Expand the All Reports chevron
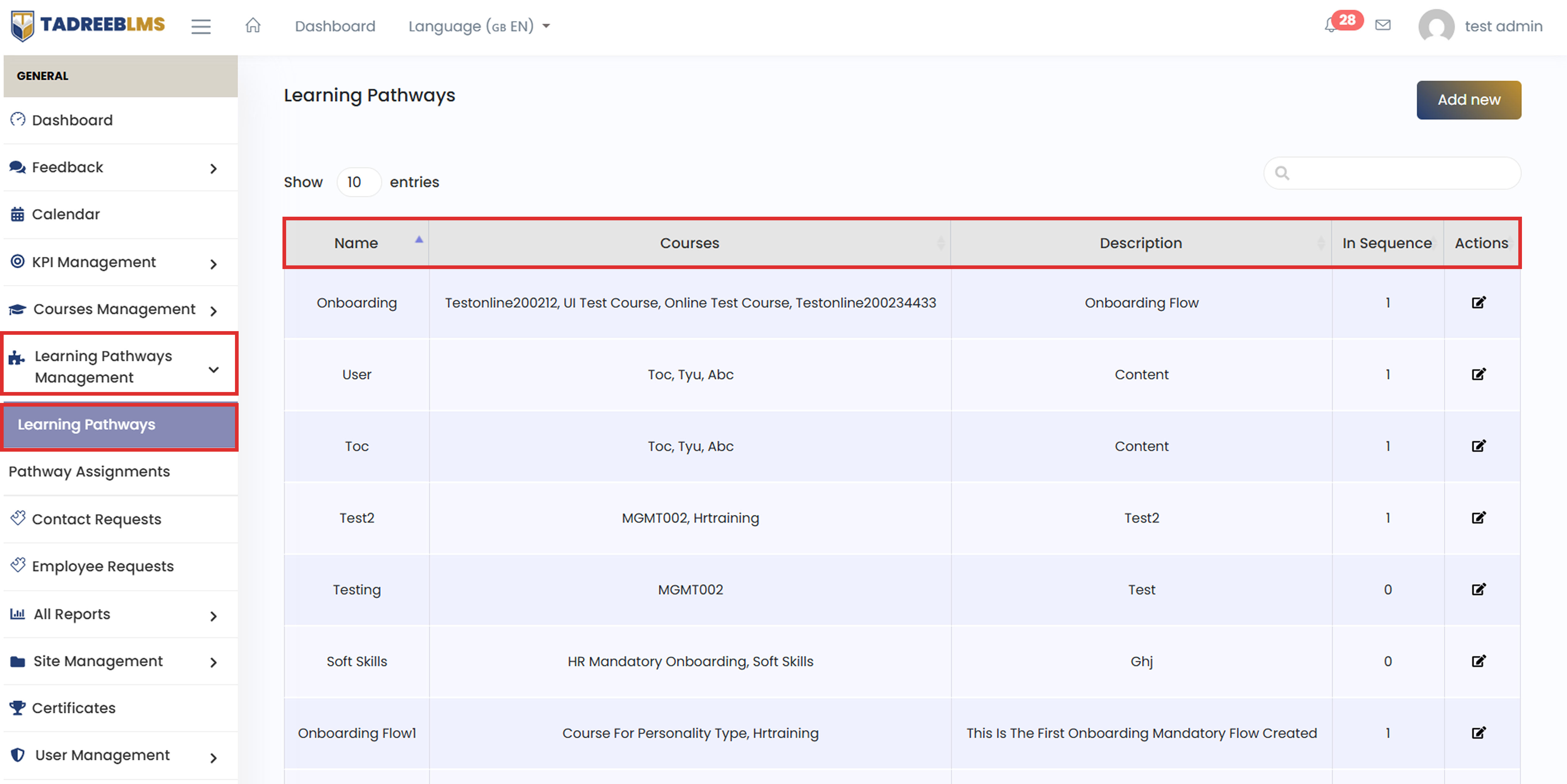This screenshot has width=1567, height=784. point(213,616)
